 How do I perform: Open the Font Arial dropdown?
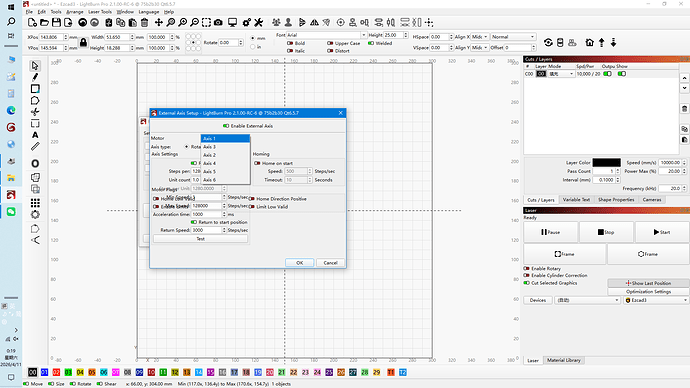327,35
